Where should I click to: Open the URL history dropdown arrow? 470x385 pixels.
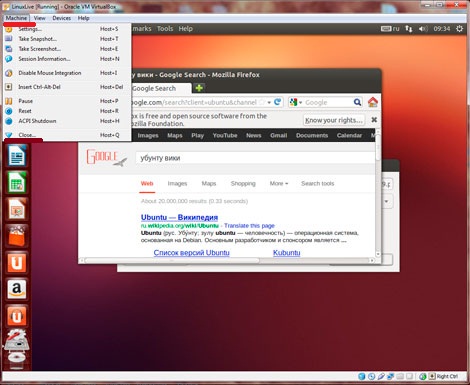(x=269, y=102)
